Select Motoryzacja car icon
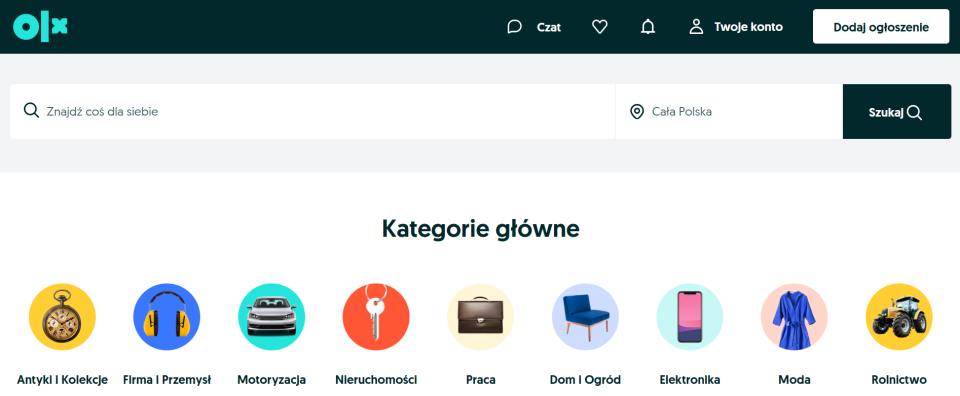This screenshot has height=396, width=960. (271, 317)
